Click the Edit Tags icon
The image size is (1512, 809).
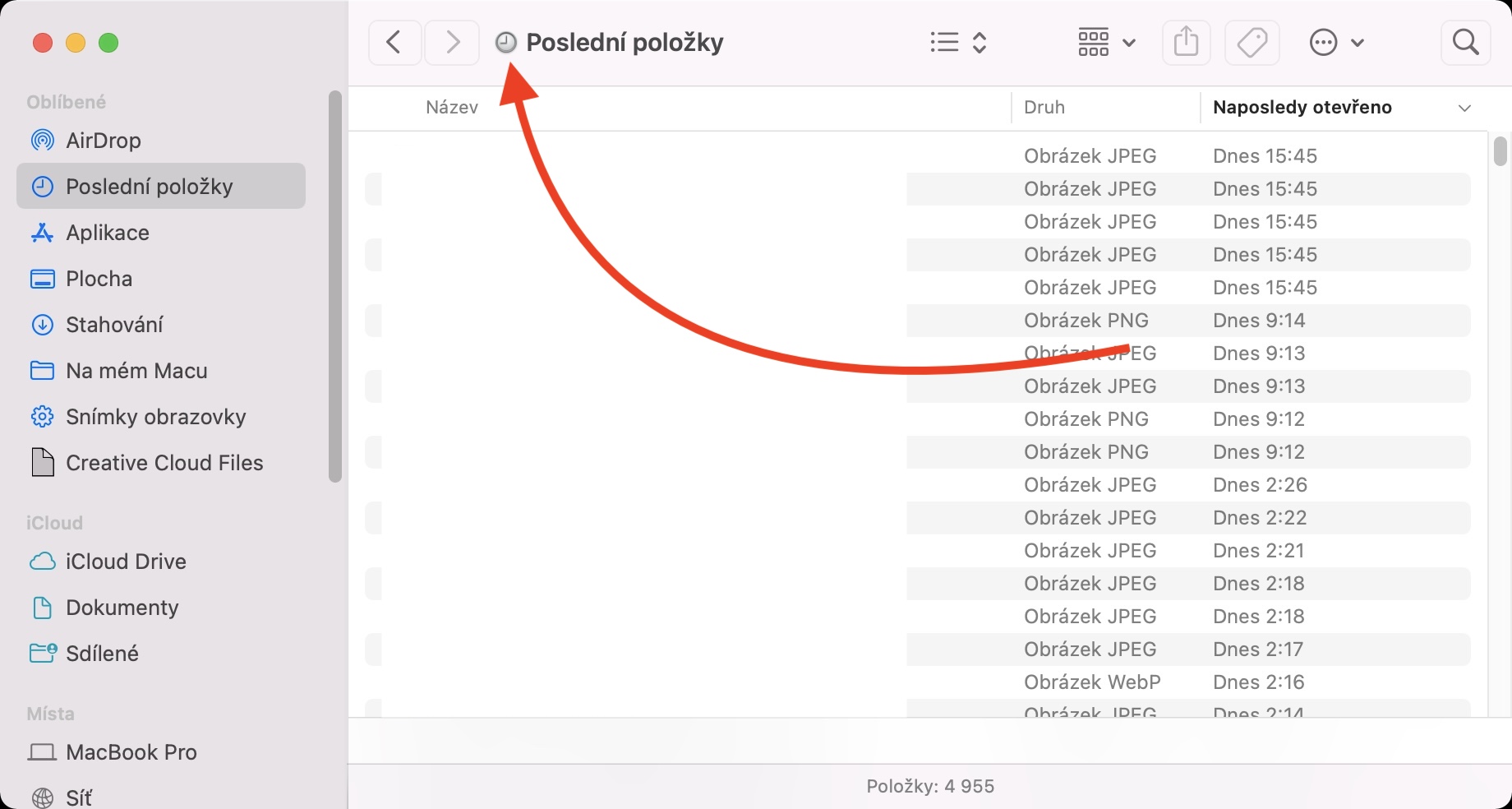coord(1252,43)
